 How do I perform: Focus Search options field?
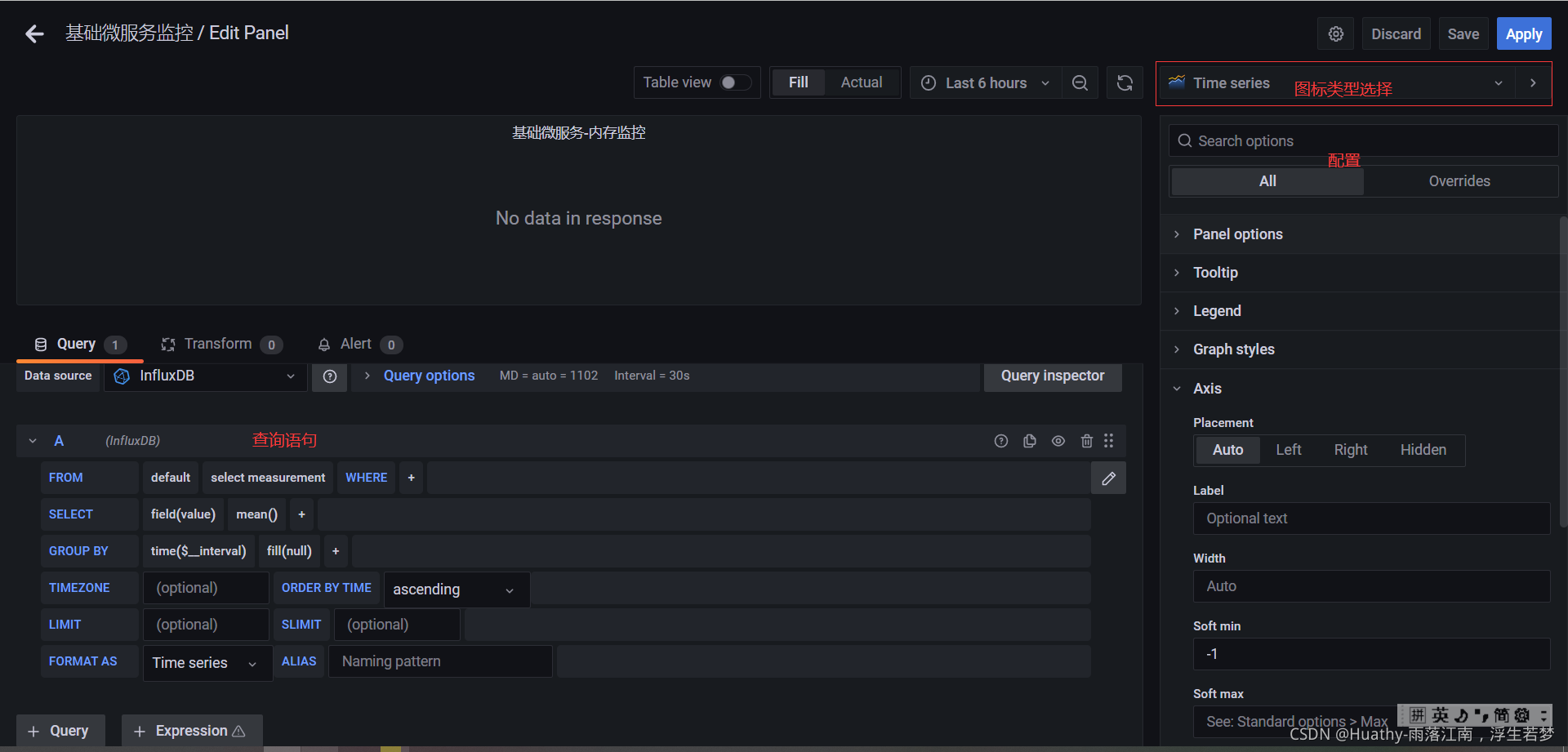(x=1363, y=141)
